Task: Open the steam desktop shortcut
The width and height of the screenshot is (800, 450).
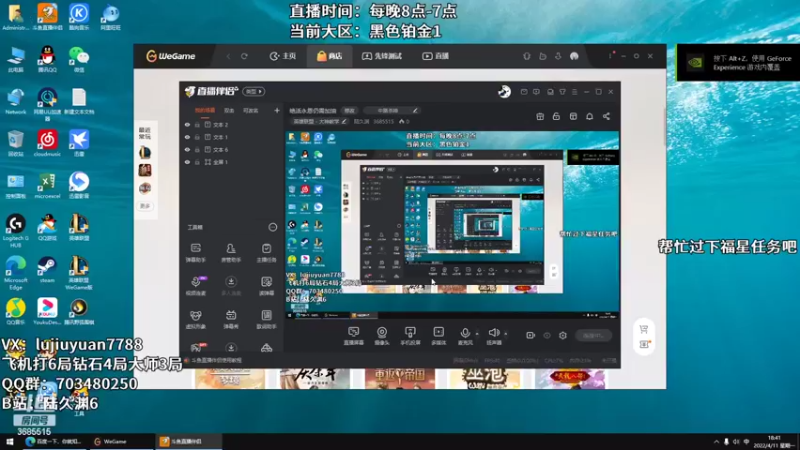Action: [47, 270]
